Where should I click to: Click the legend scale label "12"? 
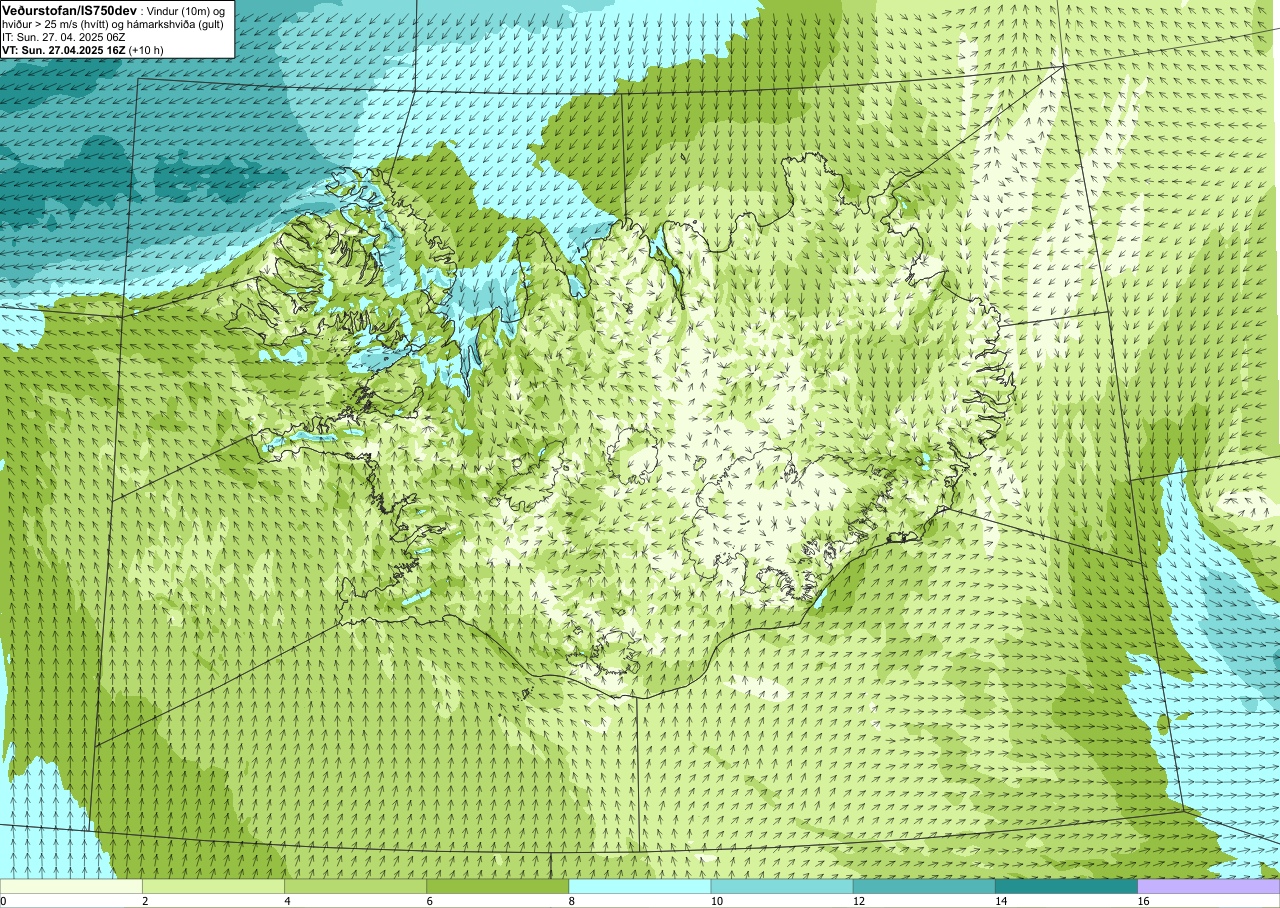tap(859, 901)
